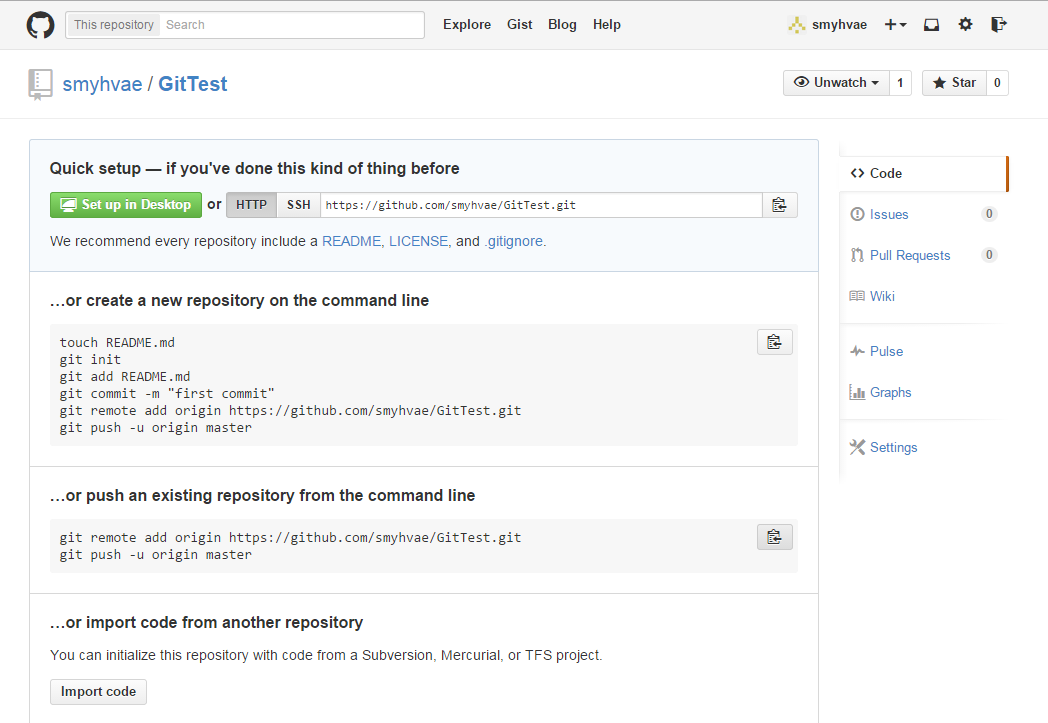Select the HTTP protocol toggle

click(x=251, y=205)
